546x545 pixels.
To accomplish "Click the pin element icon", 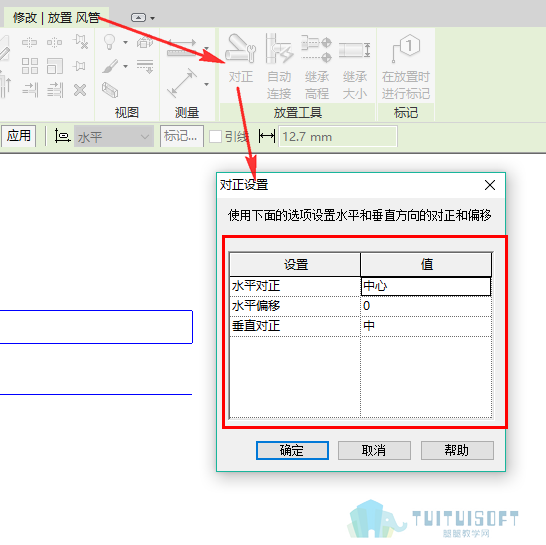I will [80, 66].
